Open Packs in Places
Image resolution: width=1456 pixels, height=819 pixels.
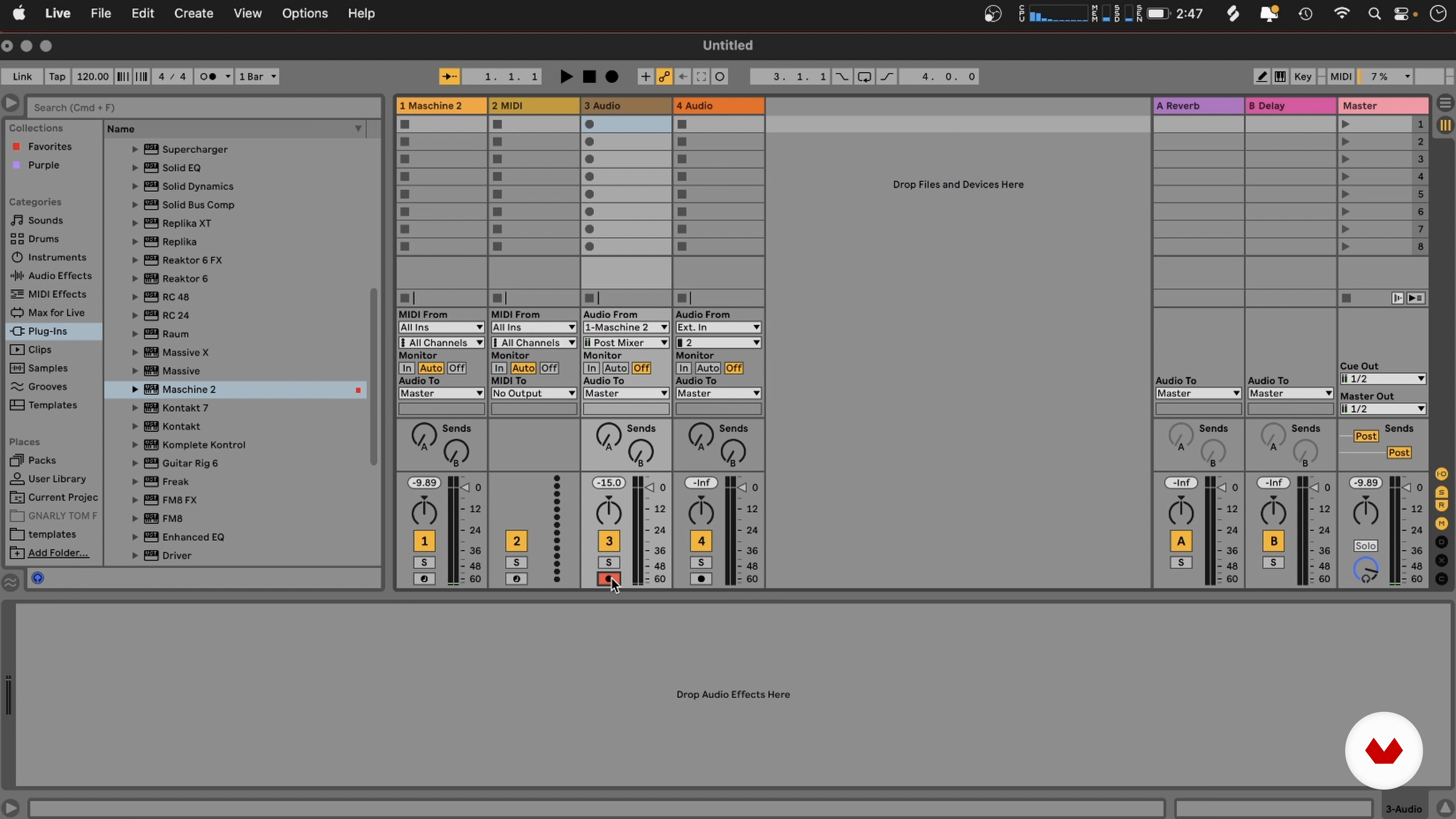coord(42,460)
